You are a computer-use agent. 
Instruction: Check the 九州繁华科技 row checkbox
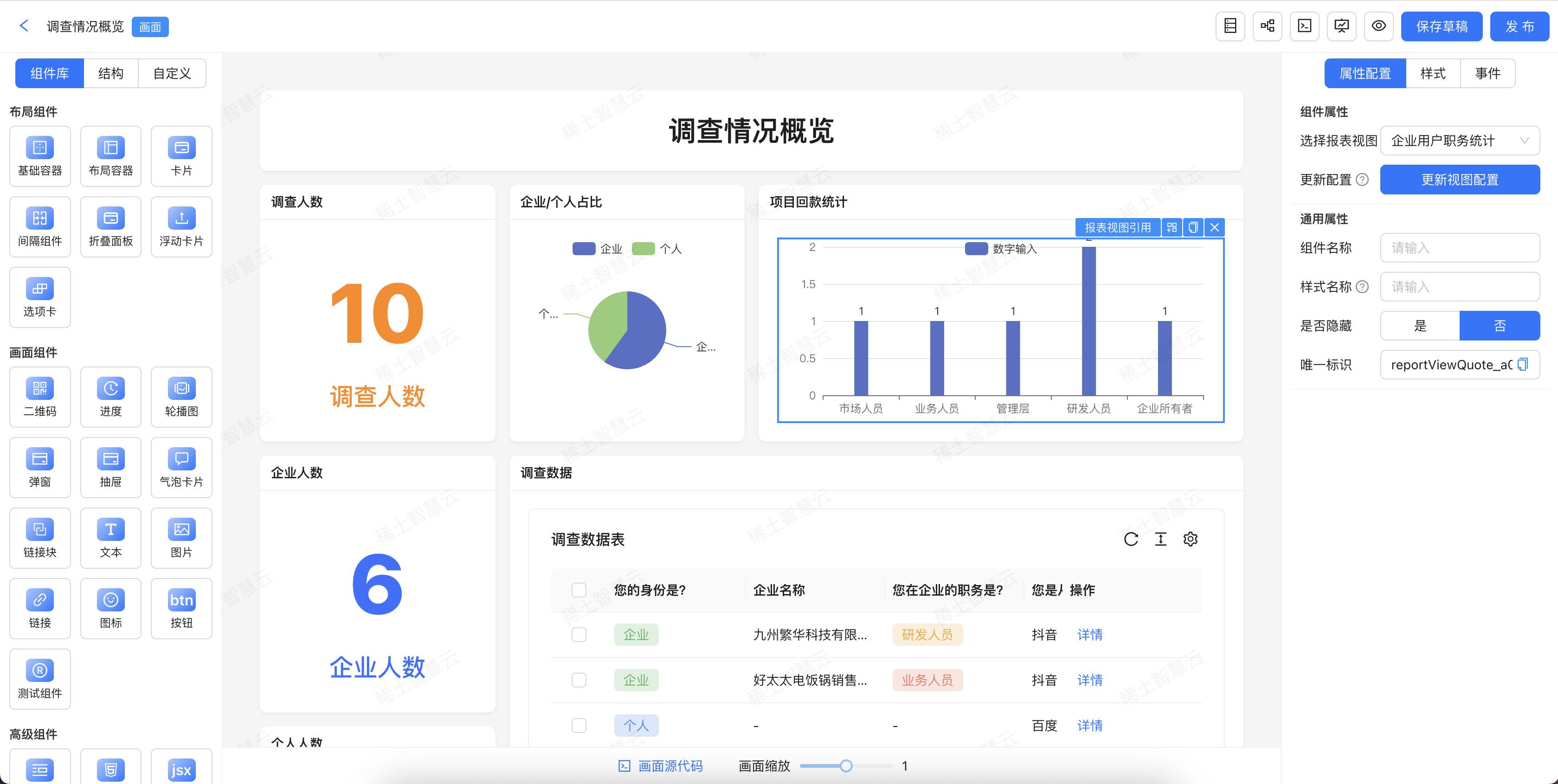click(579, 635)
